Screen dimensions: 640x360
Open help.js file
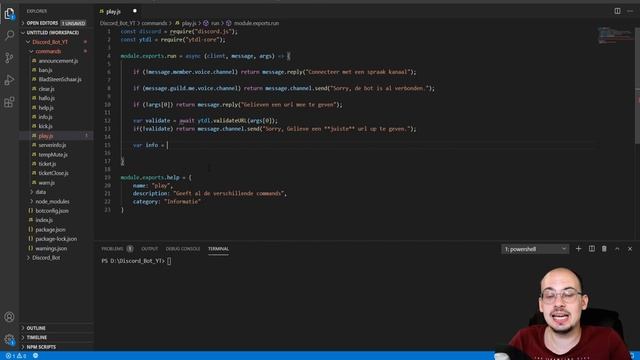(x=46, y=108)
